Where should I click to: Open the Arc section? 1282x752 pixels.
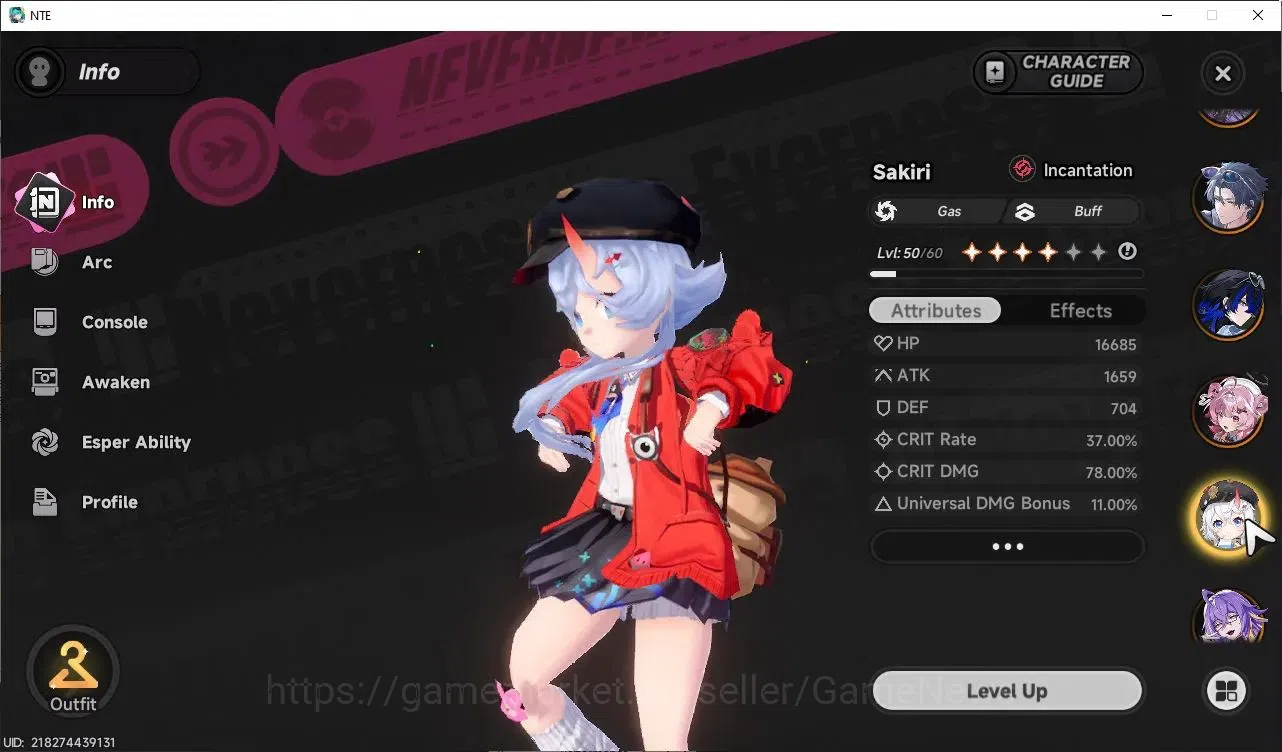click(97, 262)
